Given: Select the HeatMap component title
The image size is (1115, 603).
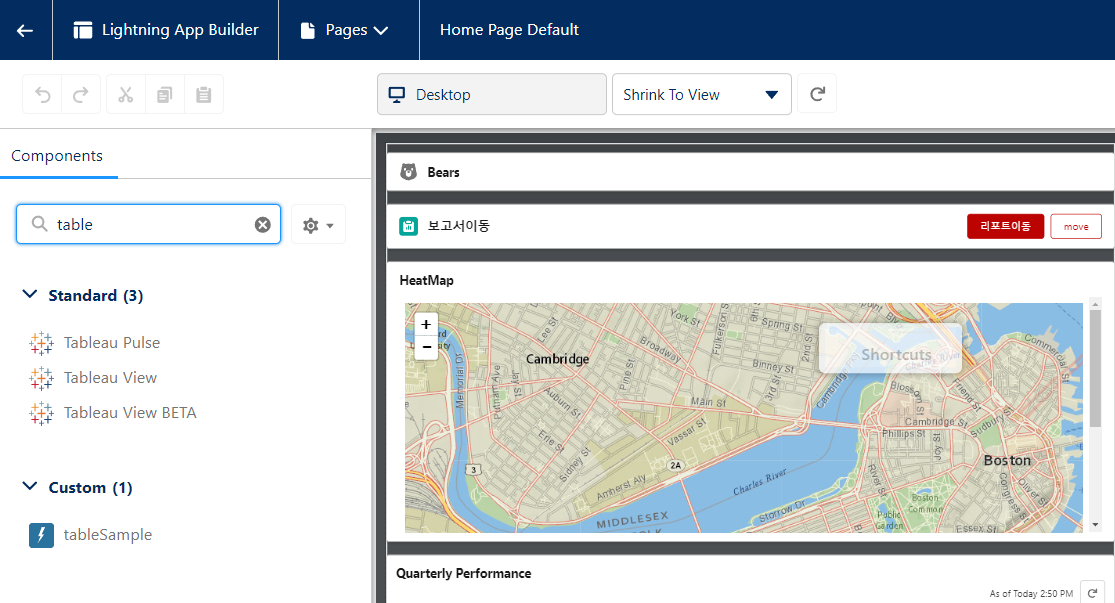Looking at the screenshot, I should (x=427, y=280).
